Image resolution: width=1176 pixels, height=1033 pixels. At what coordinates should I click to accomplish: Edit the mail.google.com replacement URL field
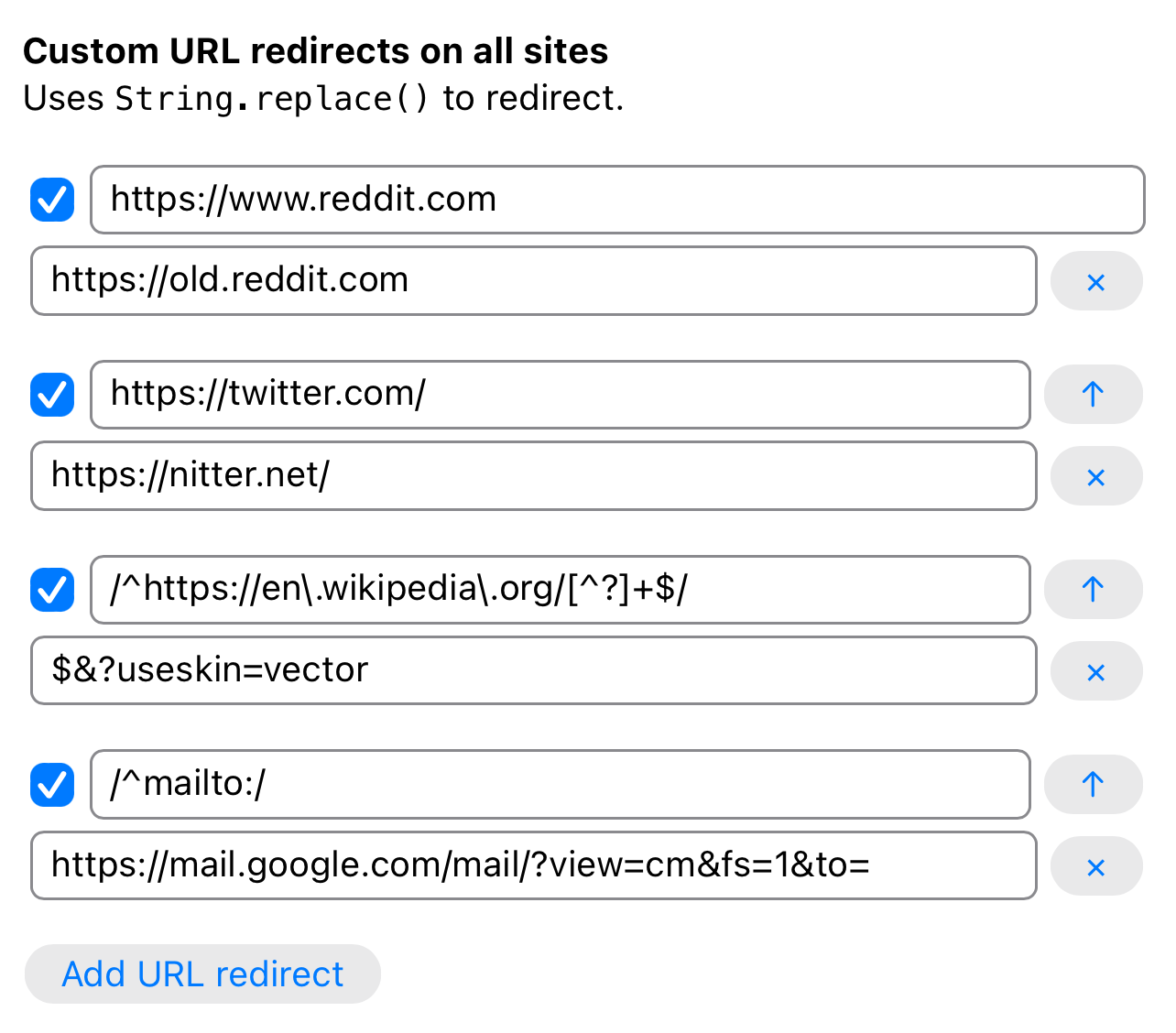tap(533, 865)
